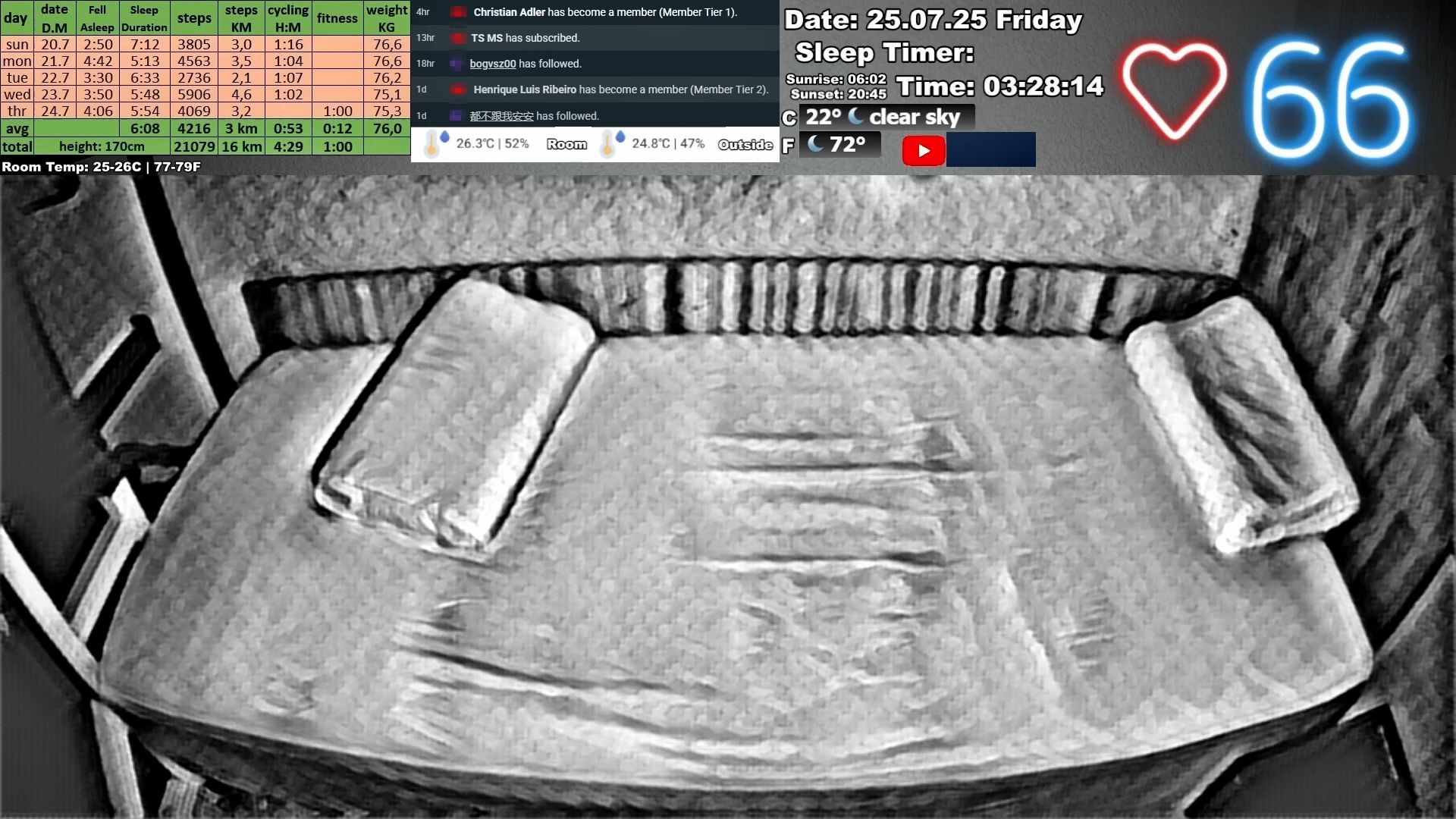The width and height of the screenshot is (1456, 819).
Task: Click the blue heart rate number 66
Action: click(x=1330, y=99)
